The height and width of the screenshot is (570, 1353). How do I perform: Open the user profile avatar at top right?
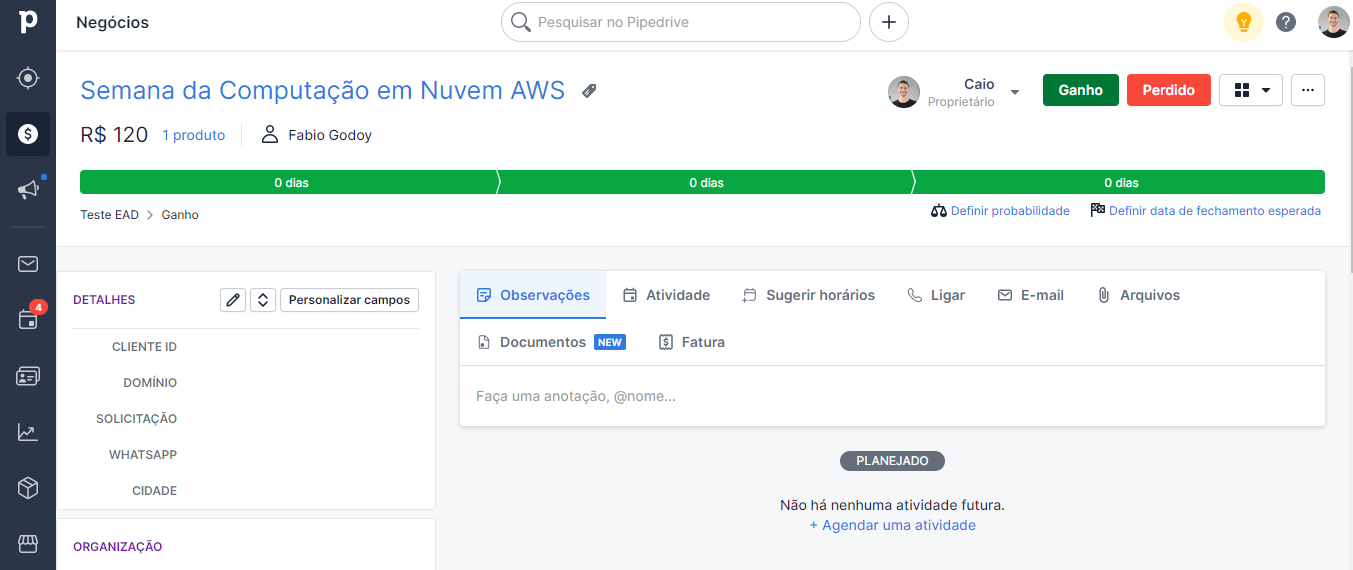click(1334, 22)
